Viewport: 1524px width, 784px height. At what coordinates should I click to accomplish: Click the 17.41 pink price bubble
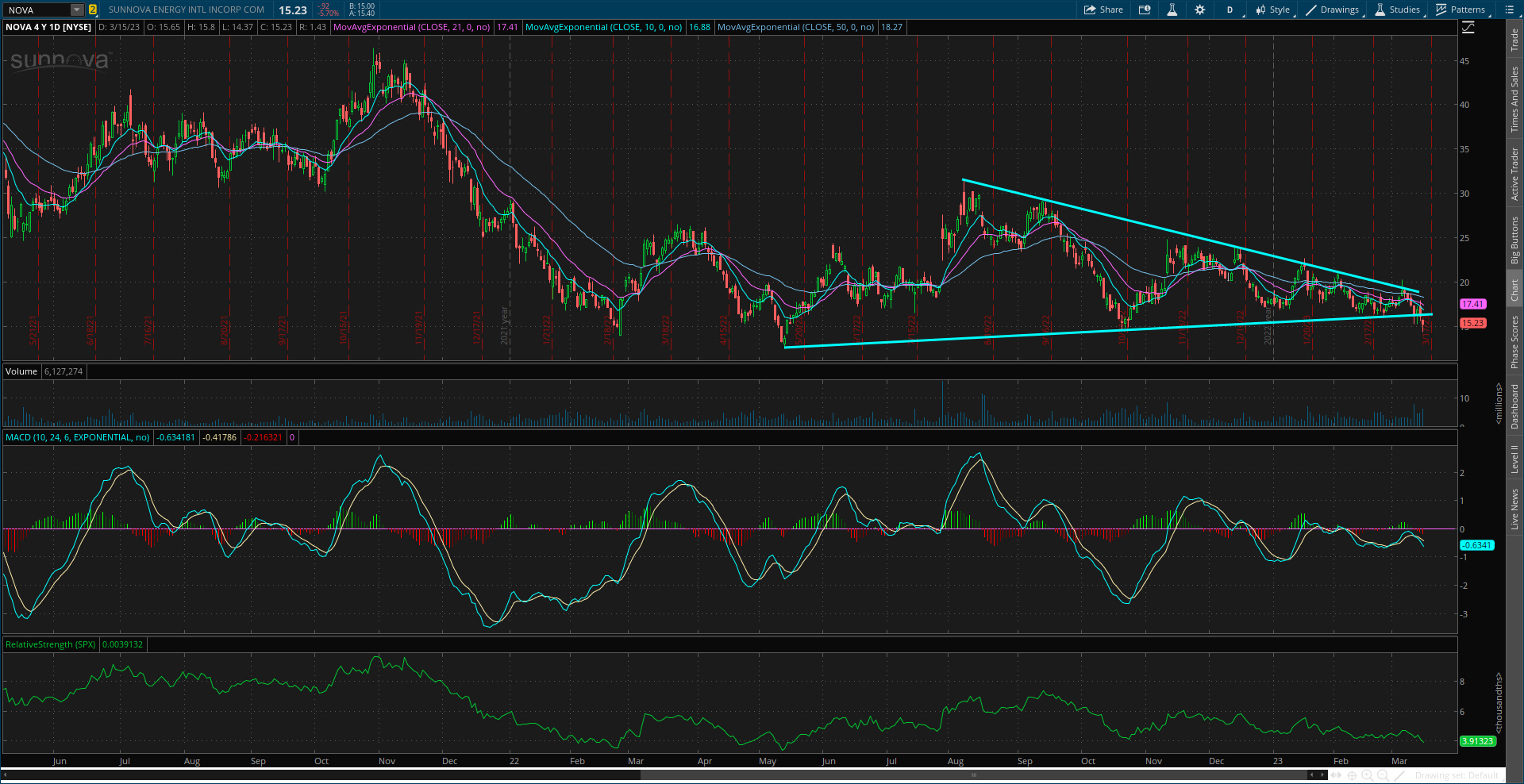(x=1472, y=304)
